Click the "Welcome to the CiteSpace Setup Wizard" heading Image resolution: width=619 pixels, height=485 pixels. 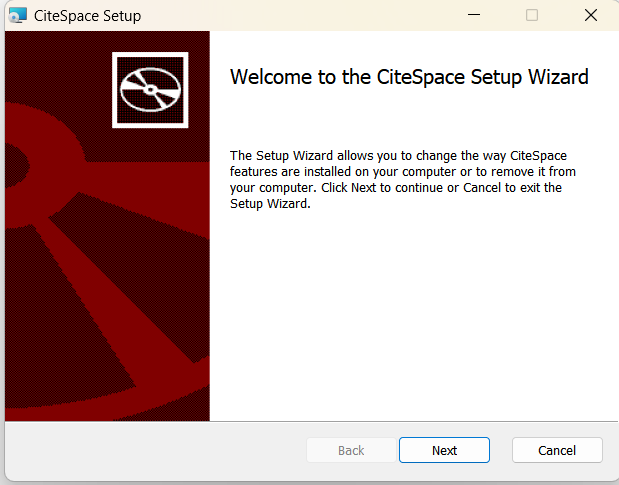coord(409,77)
